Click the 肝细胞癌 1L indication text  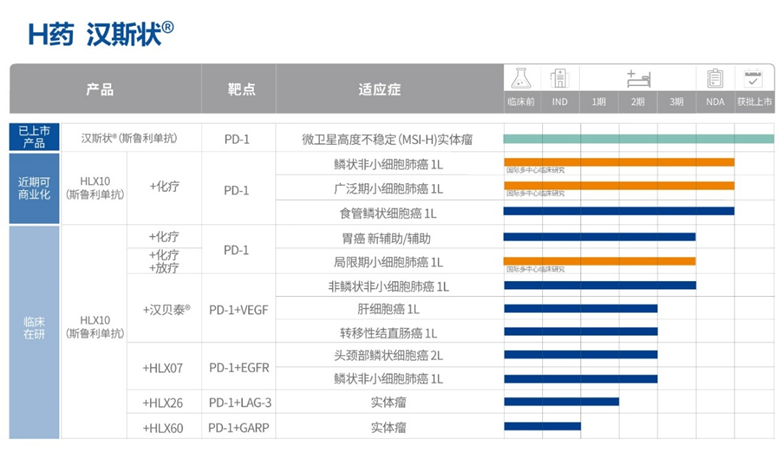[389, 309]
